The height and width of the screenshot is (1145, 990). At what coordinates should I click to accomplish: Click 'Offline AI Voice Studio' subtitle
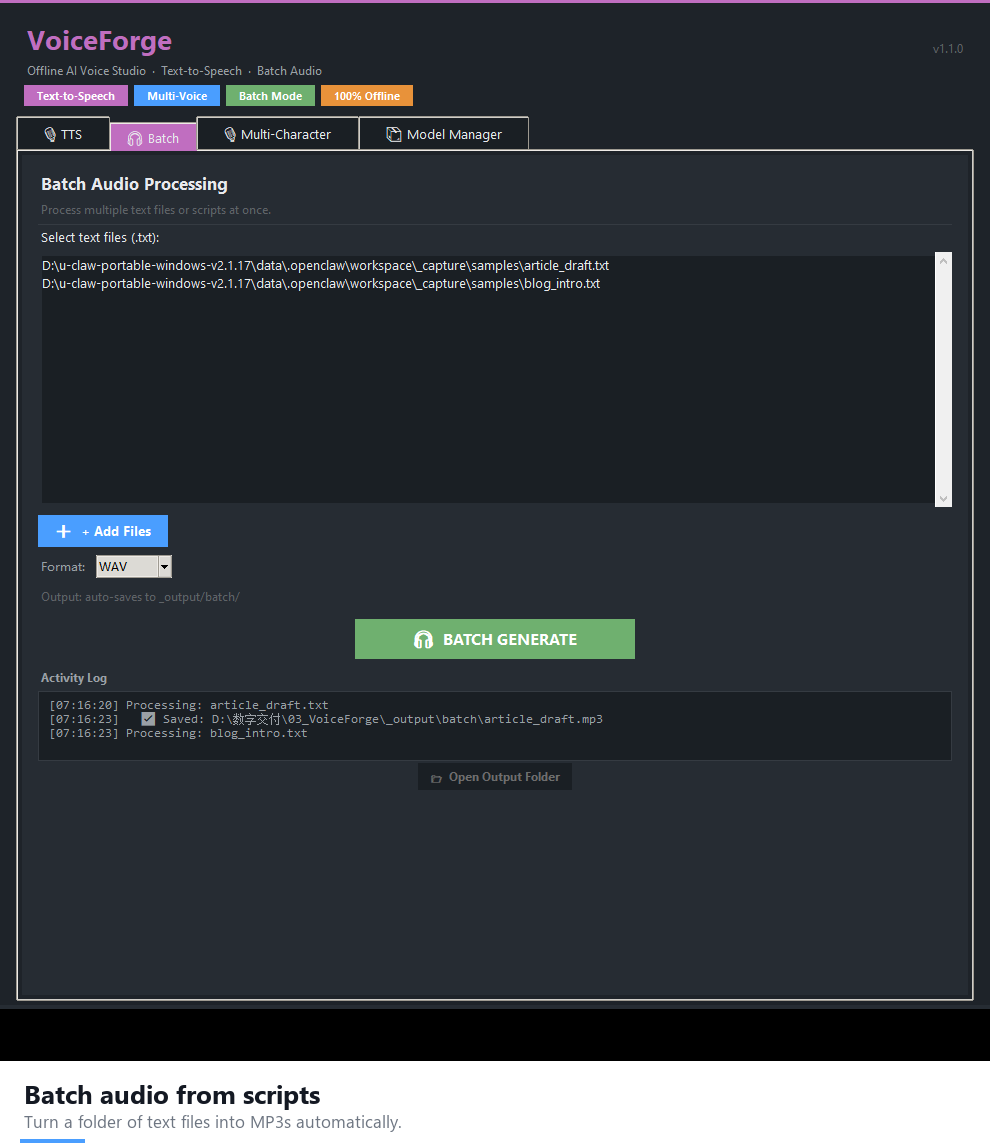[86, 71]
